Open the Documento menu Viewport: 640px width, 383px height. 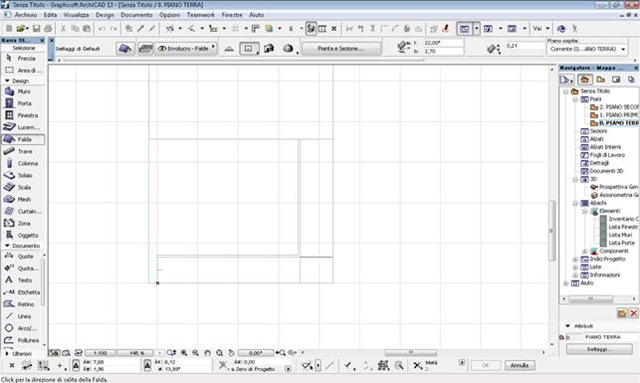[136, 15]
